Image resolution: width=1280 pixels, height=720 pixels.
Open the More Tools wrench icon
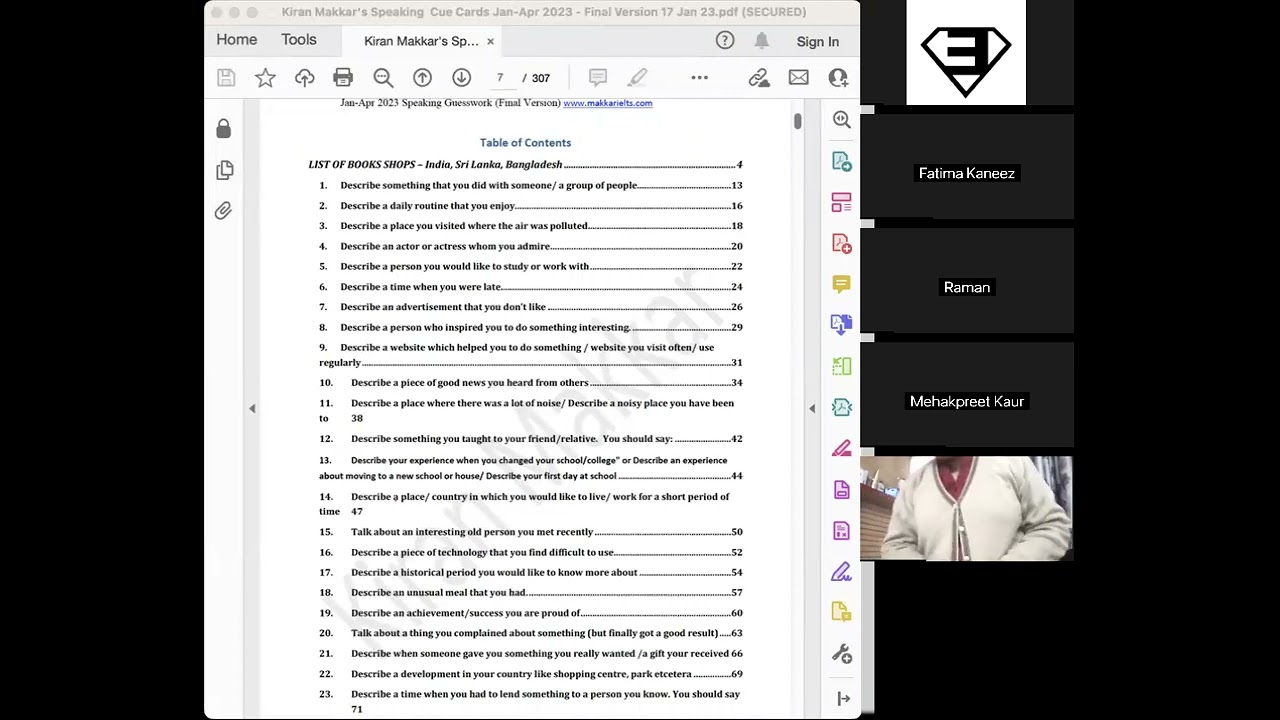tap(842, 654)
